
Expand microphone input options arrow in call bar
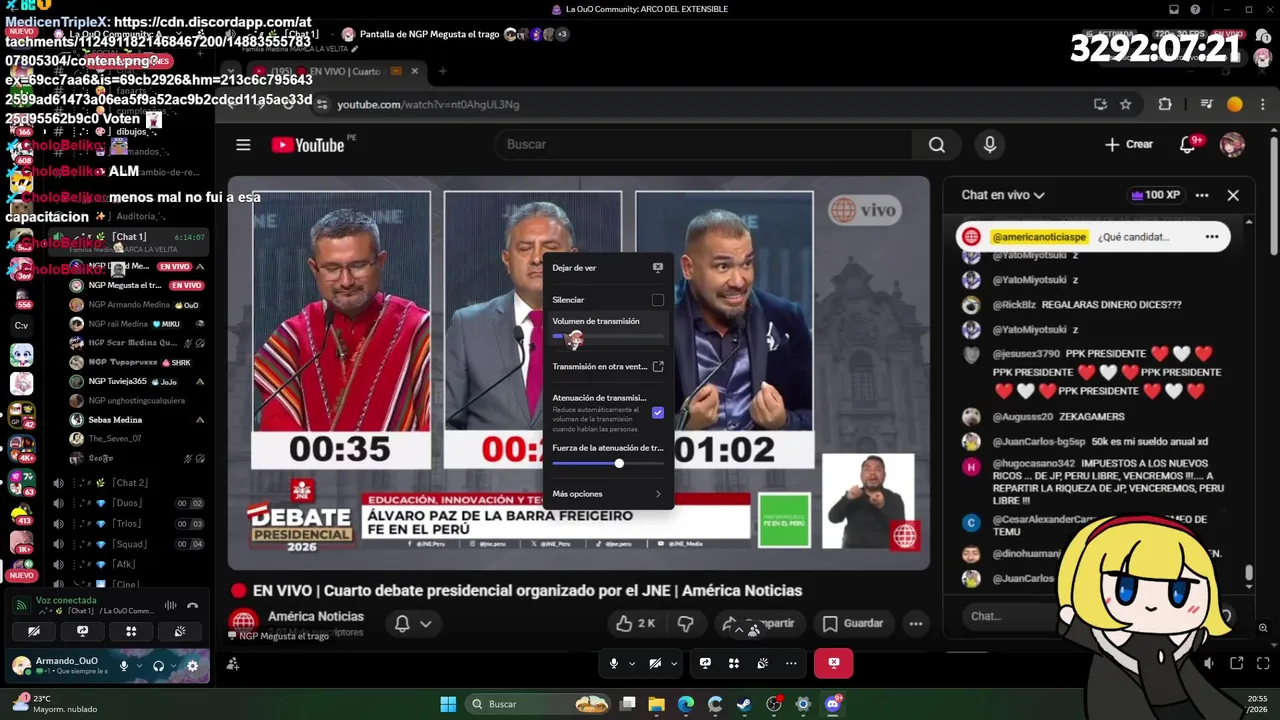click(x=631, y=663)
